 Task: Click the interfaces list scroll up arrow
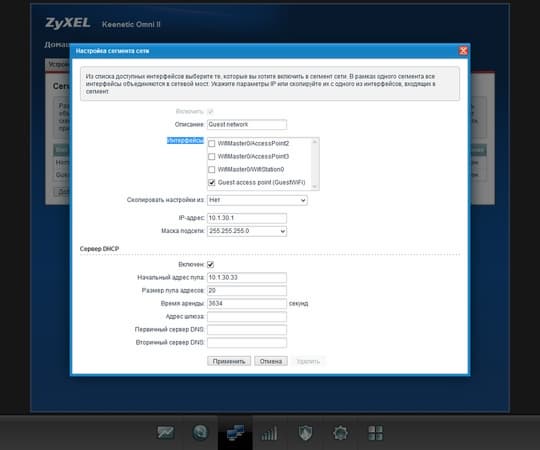point(314,142)
